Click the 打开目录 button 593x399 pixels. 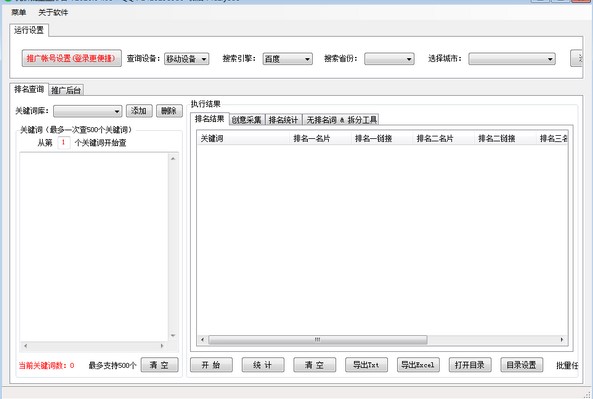[470, 365]
